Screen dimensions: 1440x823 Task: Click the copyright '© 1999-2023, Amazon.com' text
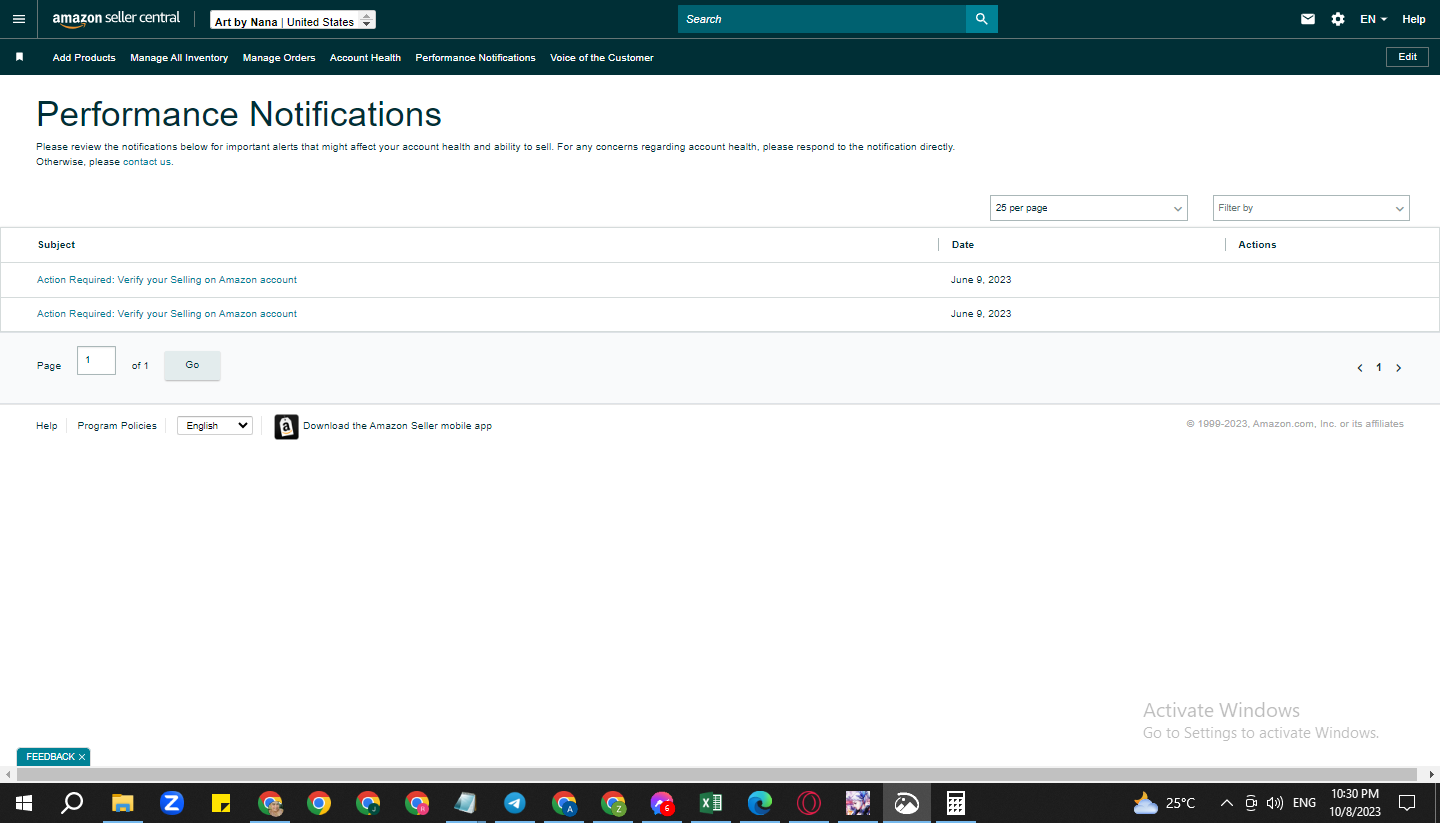[x=1295, y=424]
